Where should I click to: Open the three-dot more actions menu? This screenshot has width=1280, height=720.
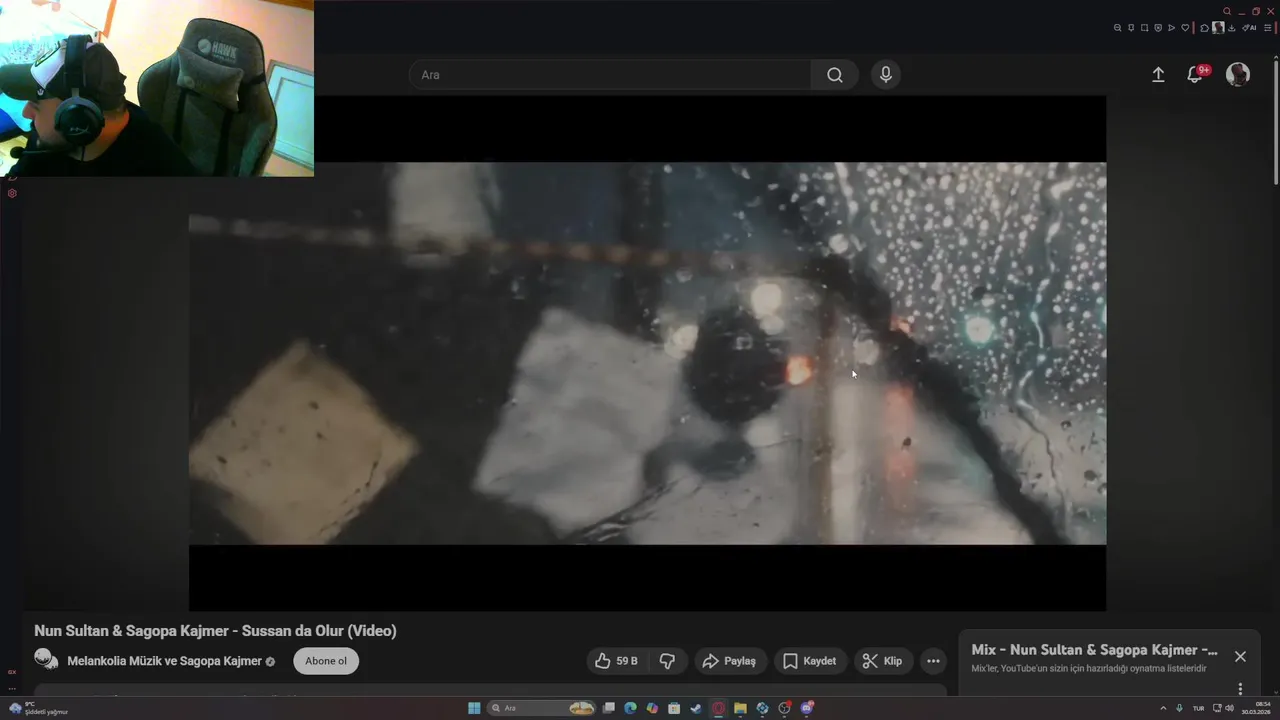933,661
